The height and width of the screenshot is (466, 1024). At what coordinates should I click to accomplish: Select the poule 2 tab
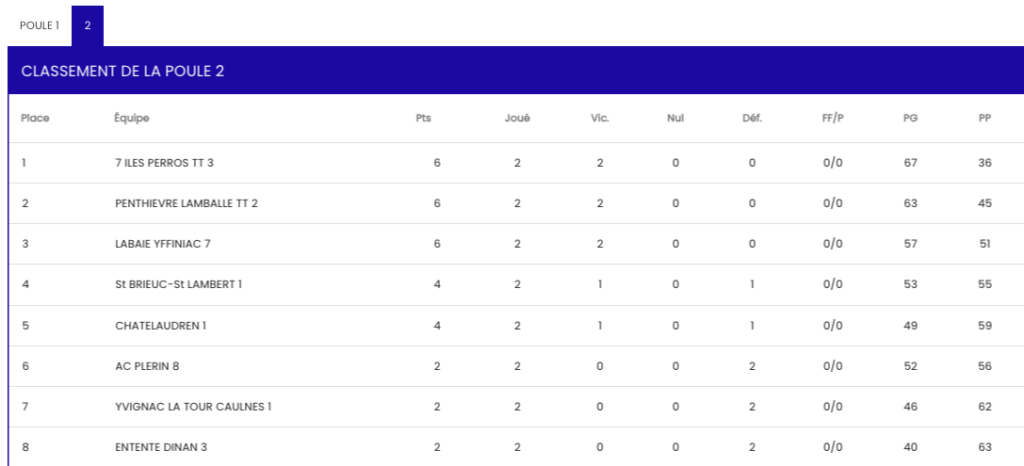pos(87,25)
